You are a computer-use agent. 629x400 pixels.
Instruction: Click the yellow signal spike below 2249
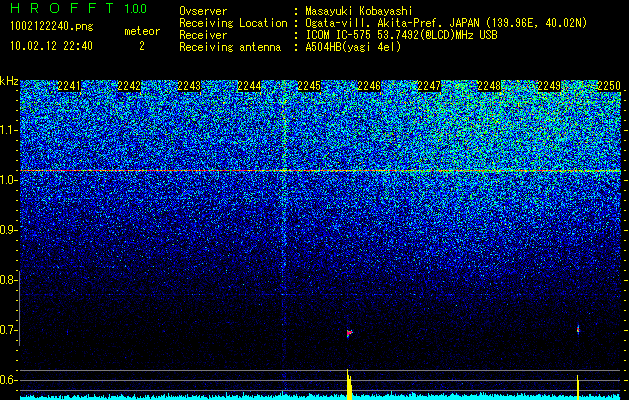[x=578, y=387]
